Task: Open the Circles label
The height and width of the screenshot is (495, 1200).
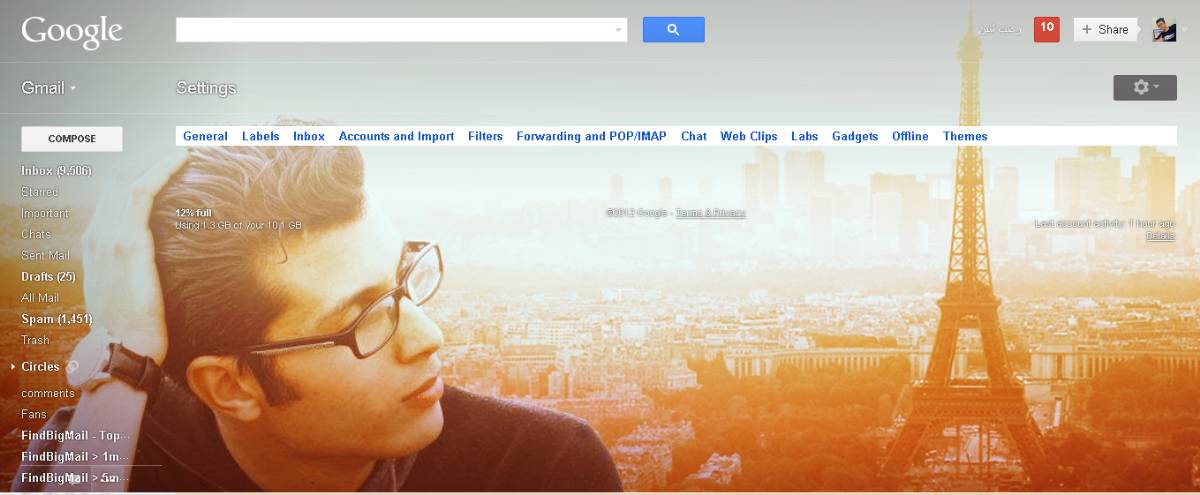Action: click(40, 367)
